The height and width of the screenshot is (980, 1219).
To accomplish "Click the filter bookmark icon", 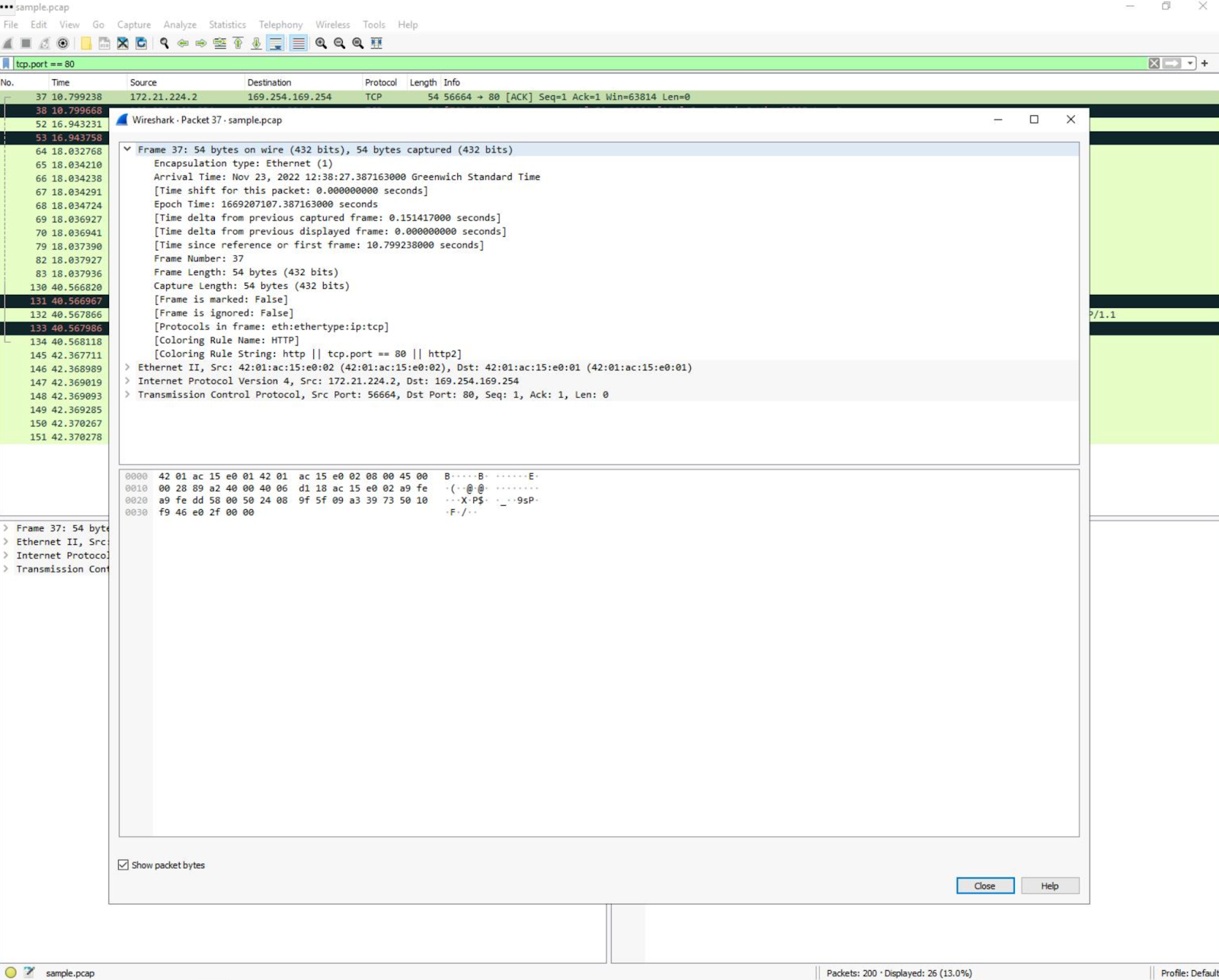I will [7, 63].
